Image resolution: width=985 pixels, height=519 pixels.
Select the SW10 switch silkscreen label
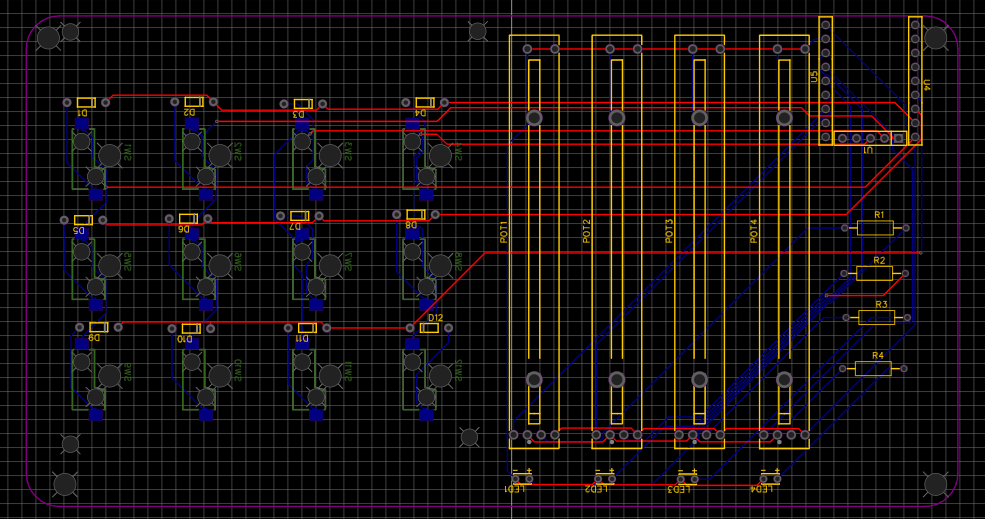pos(238,371)
